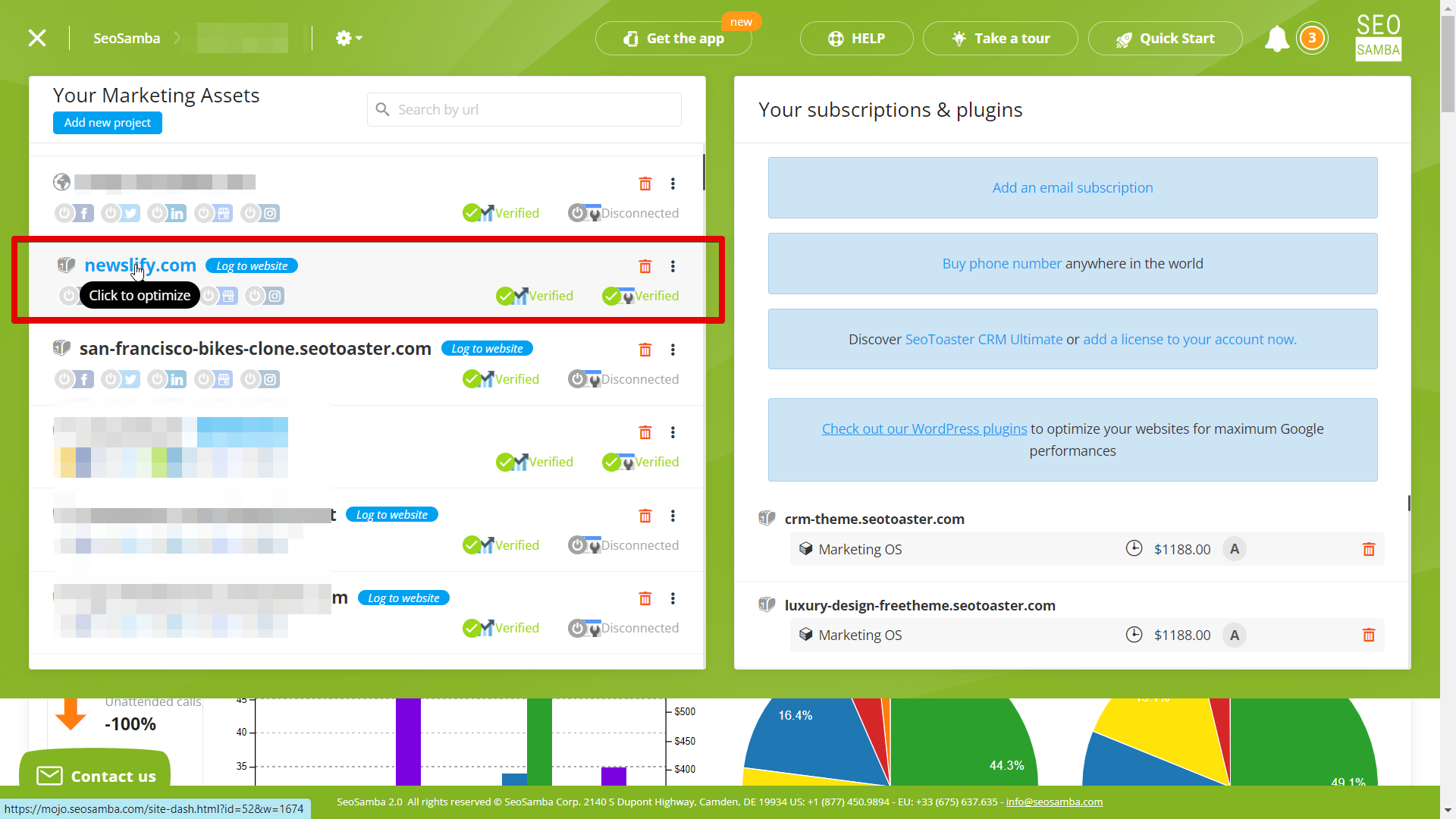Image resolution: width=1456 pixels, height=819 pixels.
Task: Click Log to website for the fifth project
Action: (392, 515)
